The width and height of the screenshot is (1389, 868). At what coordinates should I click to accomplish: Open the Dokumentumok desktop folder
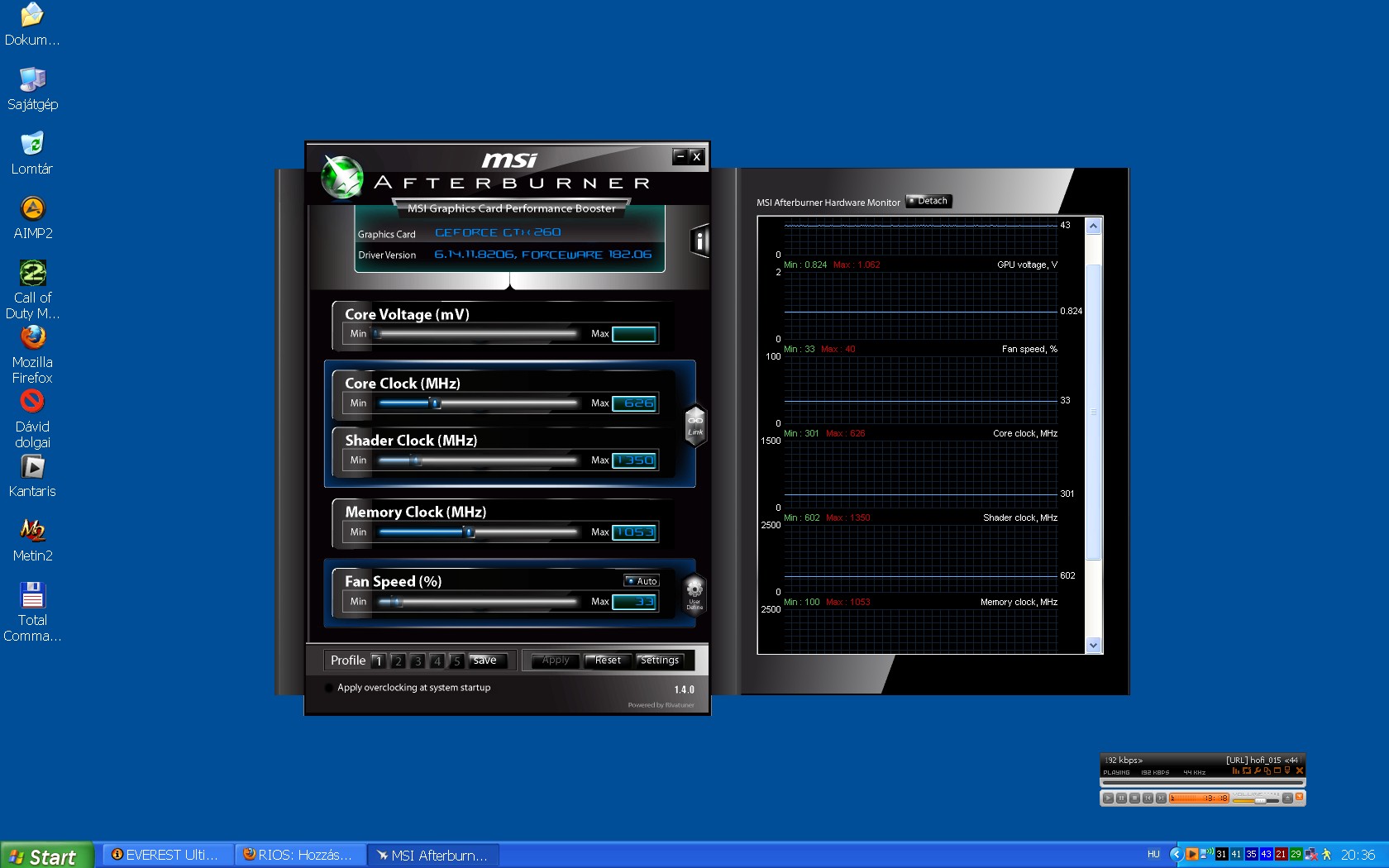(x=32, y=25)
